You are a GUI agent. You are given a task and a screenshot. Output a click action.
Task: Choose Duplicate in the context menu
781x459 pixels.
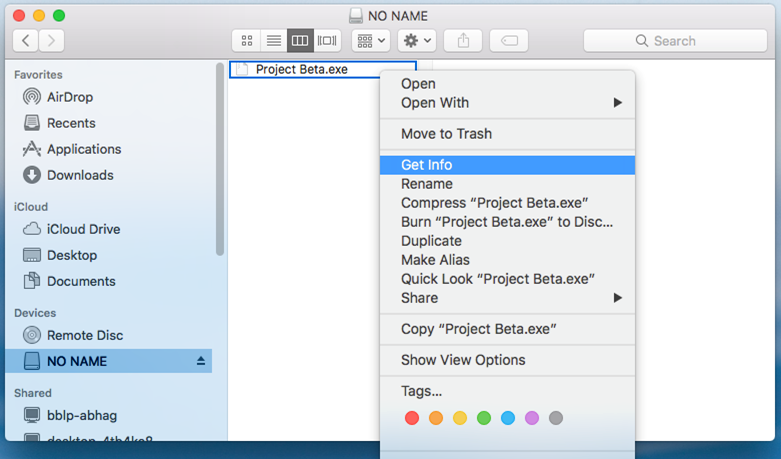pos(431,241)
